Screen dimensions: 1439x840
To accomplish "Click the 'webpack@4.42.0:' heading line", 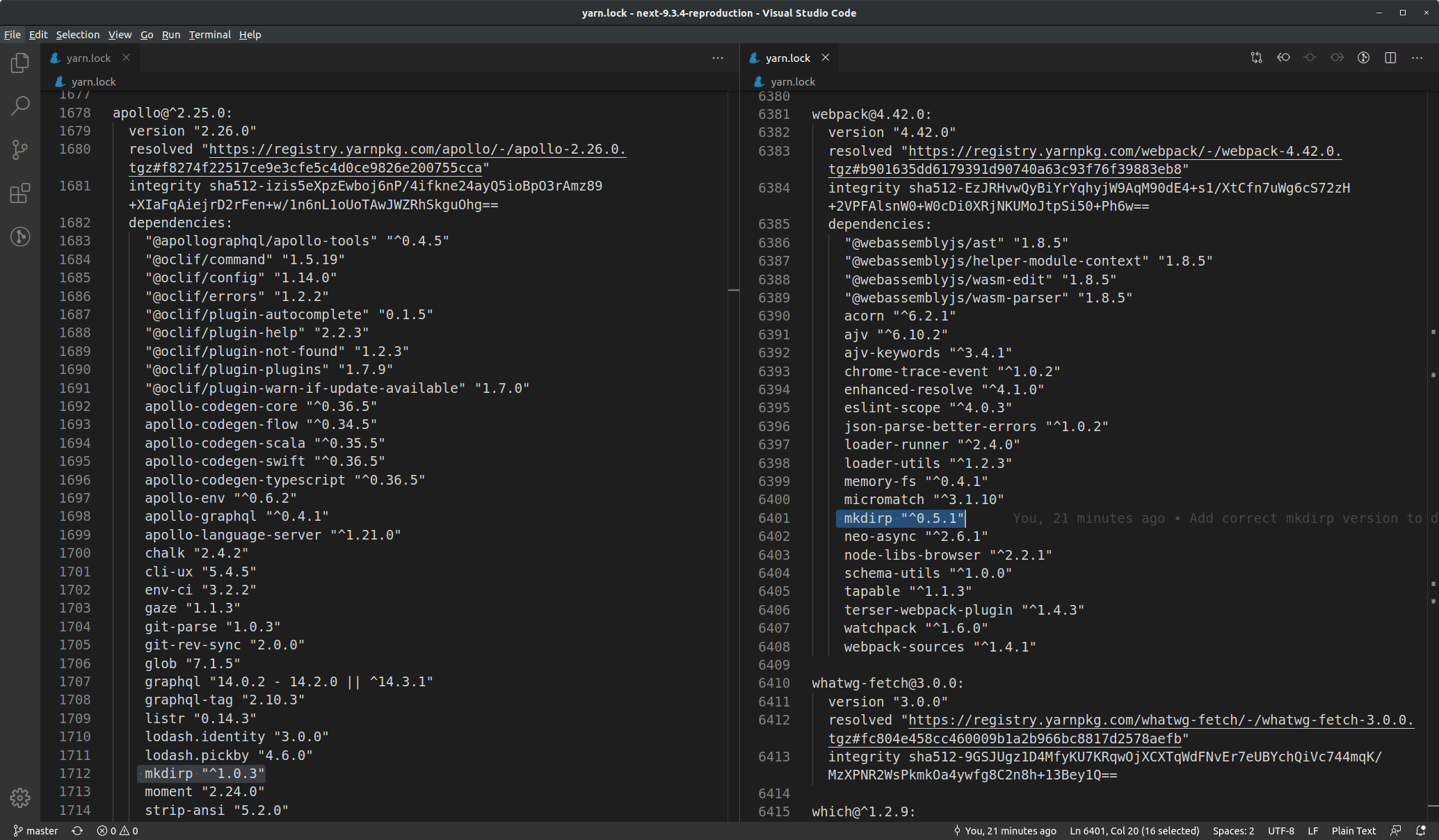I will (x=871, y=114).
